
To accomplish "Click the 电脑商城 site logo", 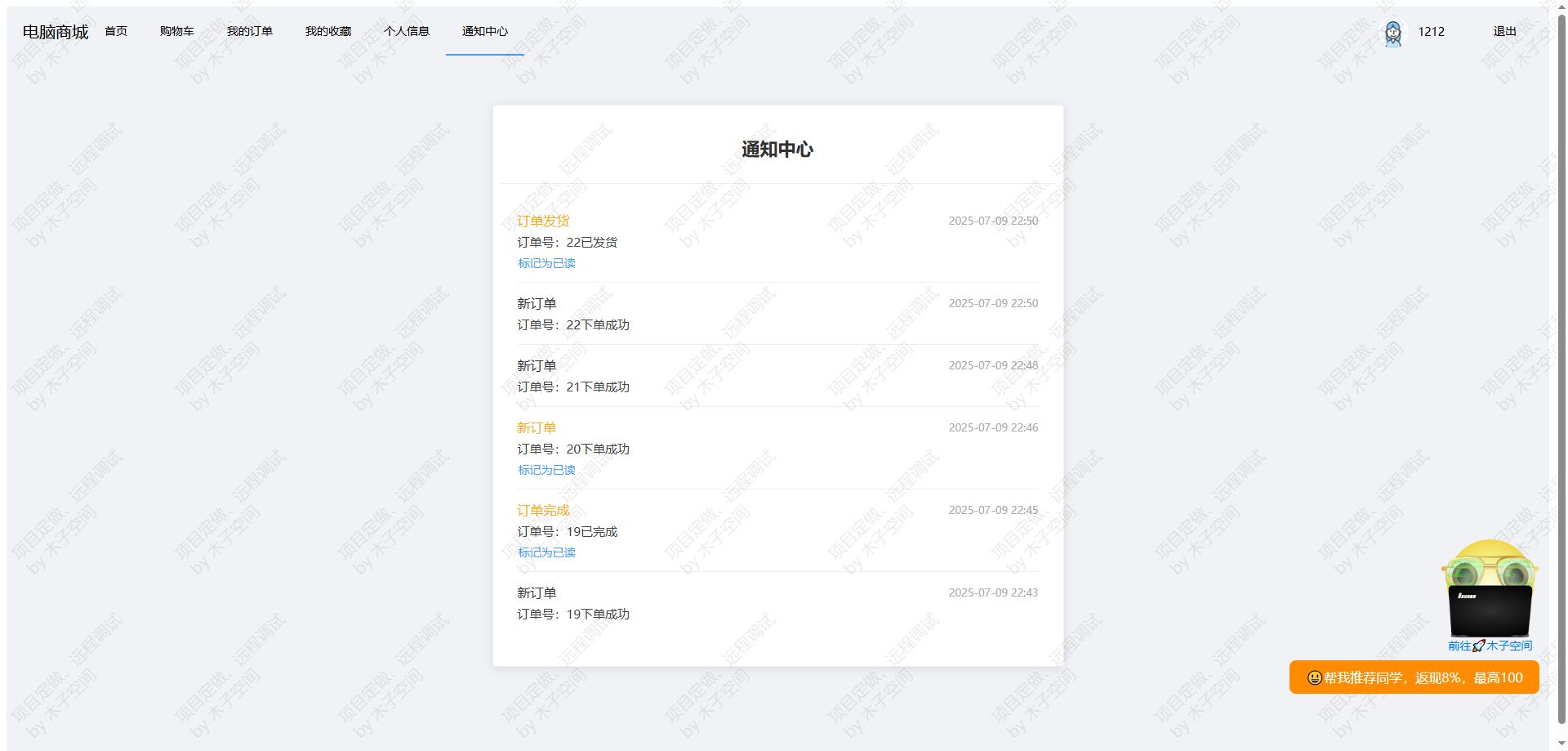I will pos(56,32).
